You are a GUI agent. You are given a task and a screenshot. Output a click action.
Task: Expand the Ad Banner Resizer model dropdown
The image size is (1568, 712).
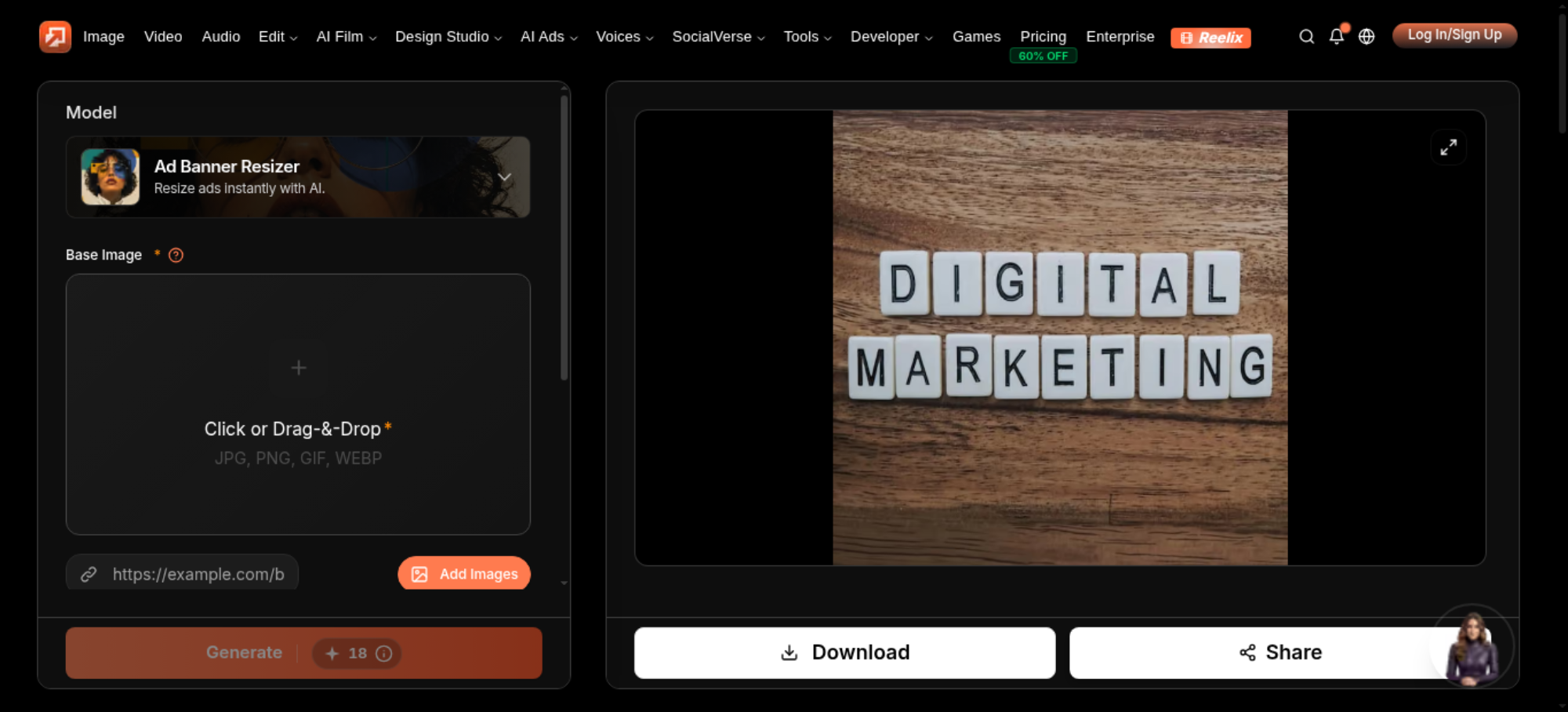tap(505, 177)
